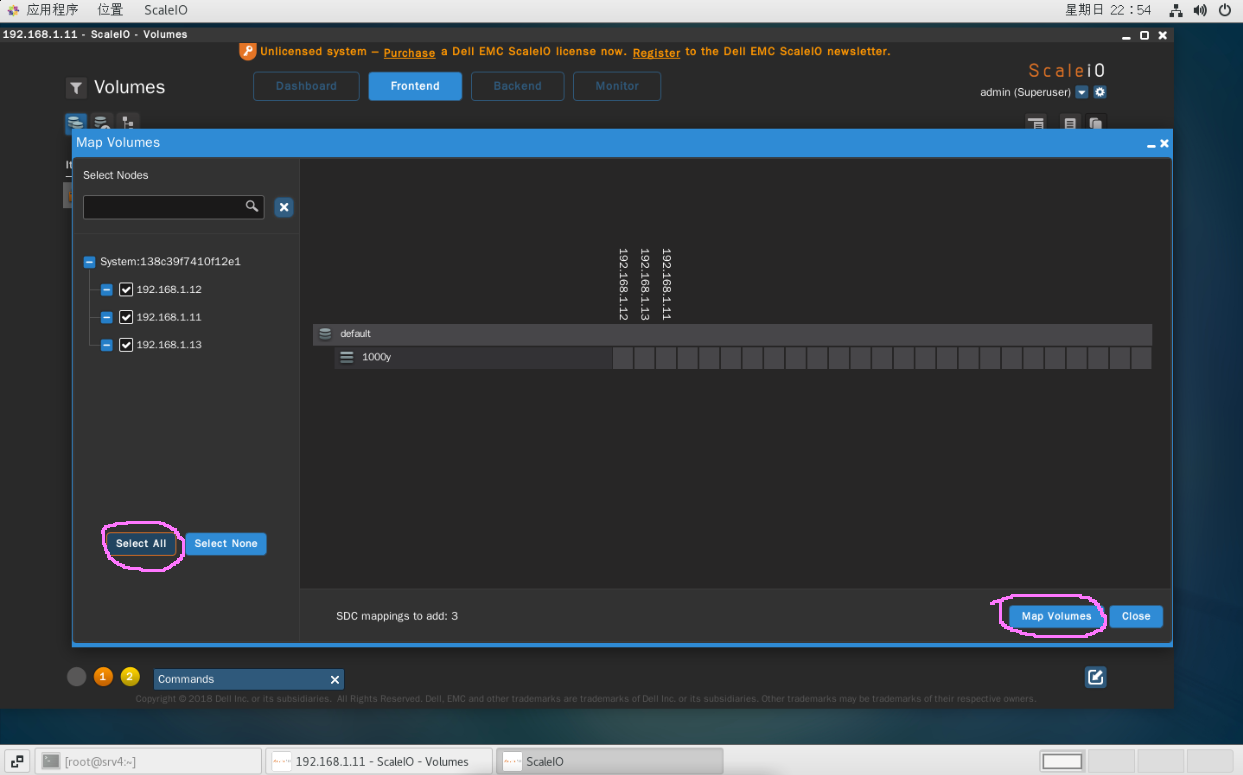
Task: Switch to the Dashboard tab
Action: 306,86
